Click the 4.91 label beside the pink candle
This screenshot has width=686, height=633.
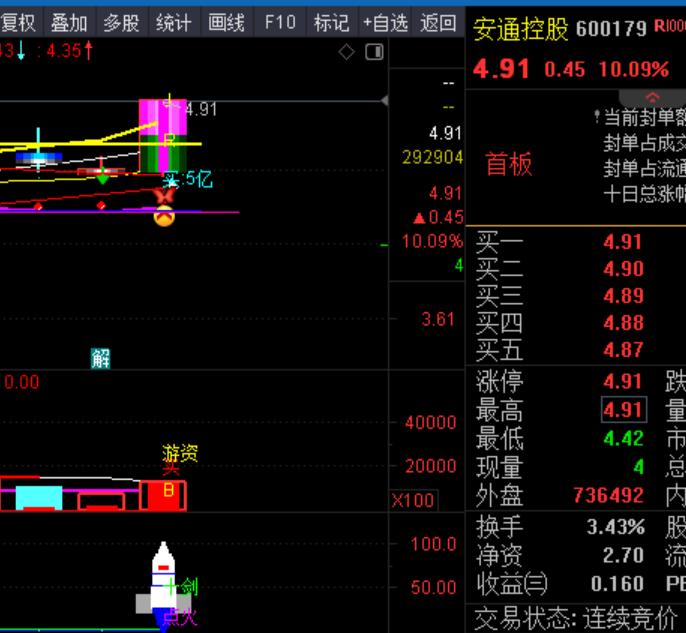click(x=201, y=109)
